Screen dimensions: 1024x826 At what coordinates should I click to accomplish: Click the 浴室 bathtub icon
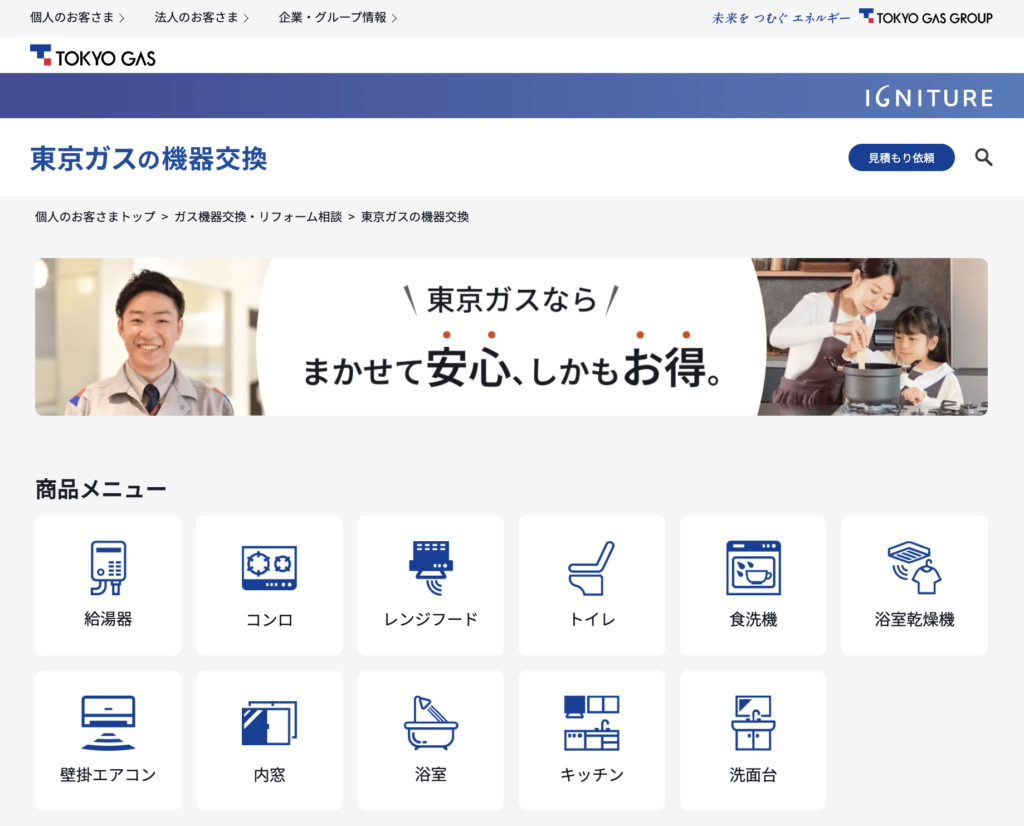point(430,740)
